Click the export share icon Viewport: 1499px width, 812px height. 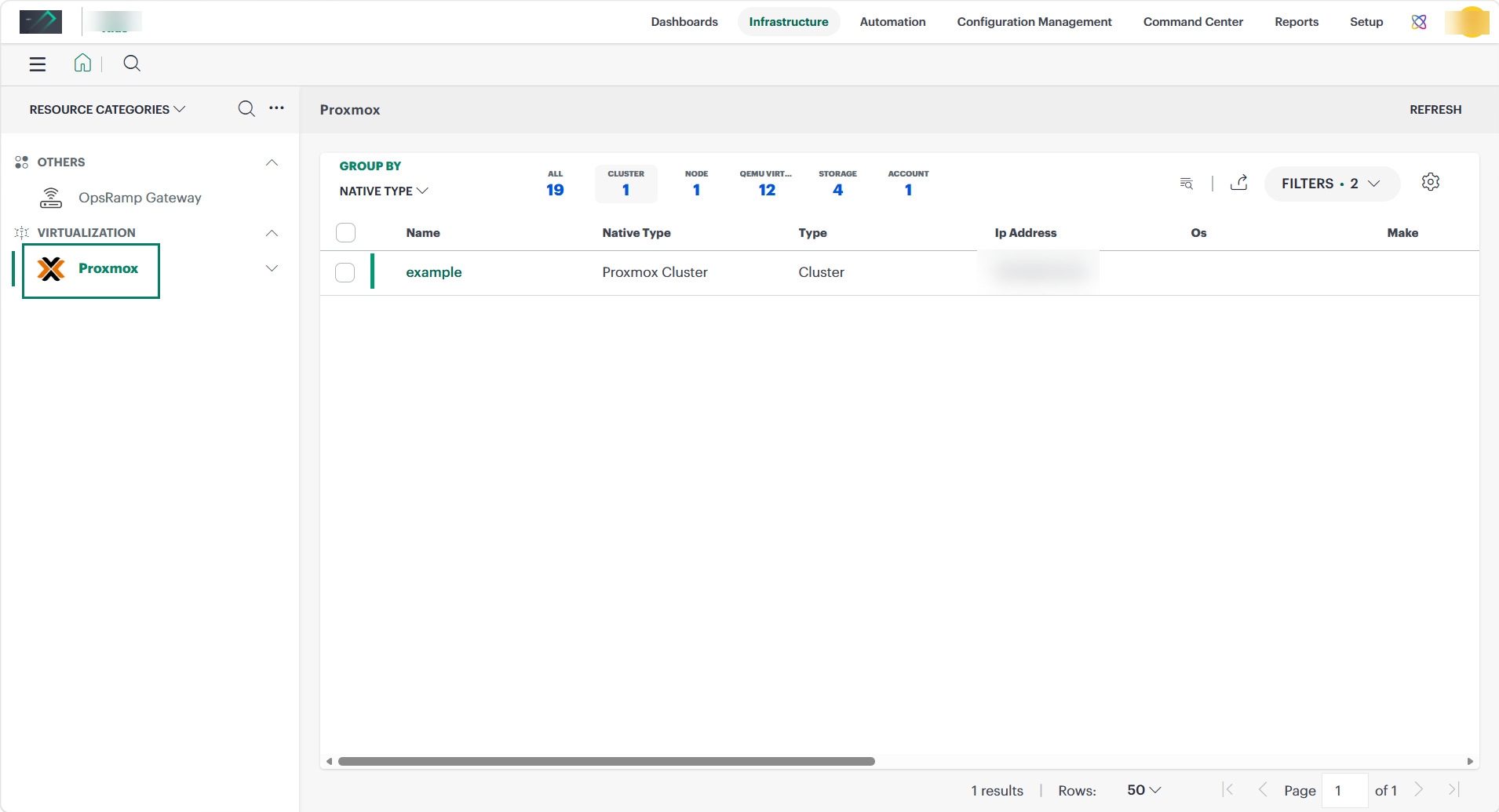[1239, 183]
